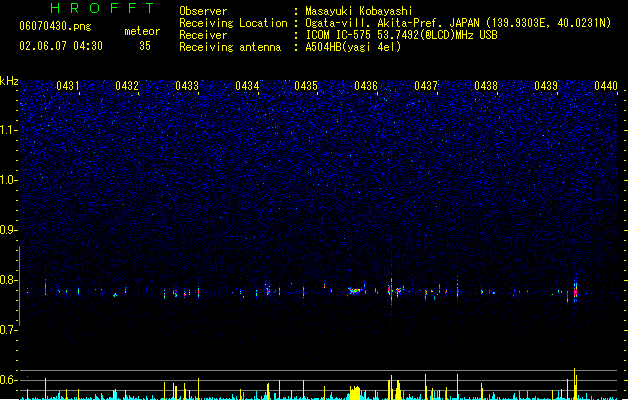Click the date stamp 02.06.07 04:30

coord(61,46)
